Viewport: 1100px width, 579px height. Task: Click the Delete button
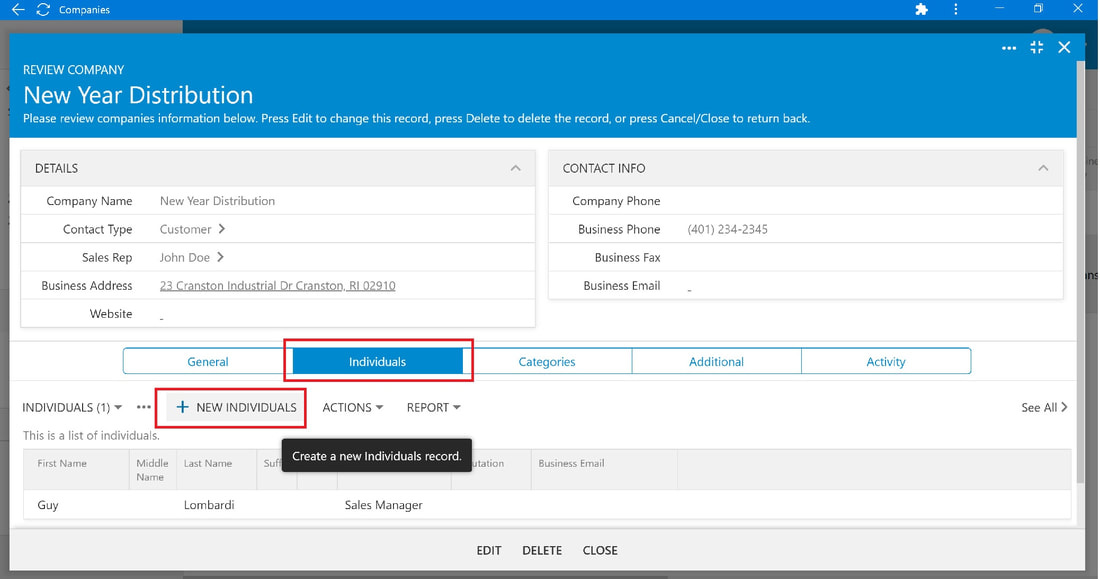tap(542, 550)
